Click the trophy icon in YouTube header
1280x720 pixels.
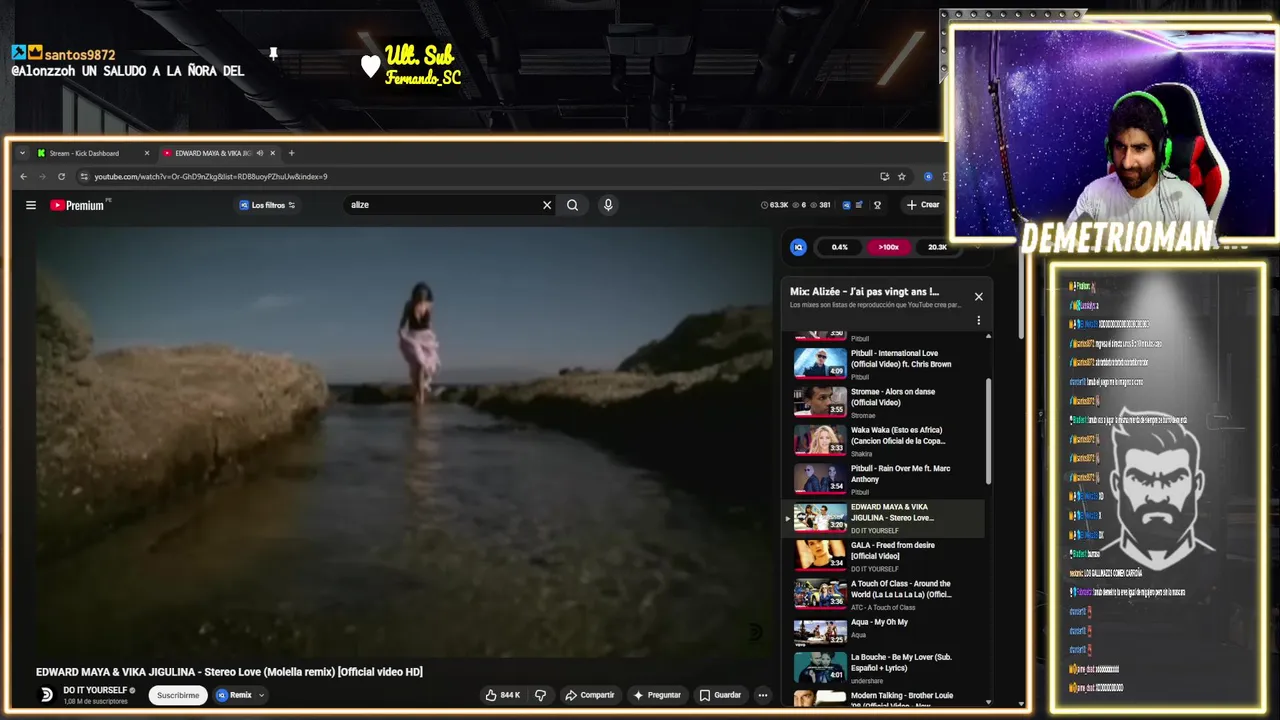click(x=877, y=205)
